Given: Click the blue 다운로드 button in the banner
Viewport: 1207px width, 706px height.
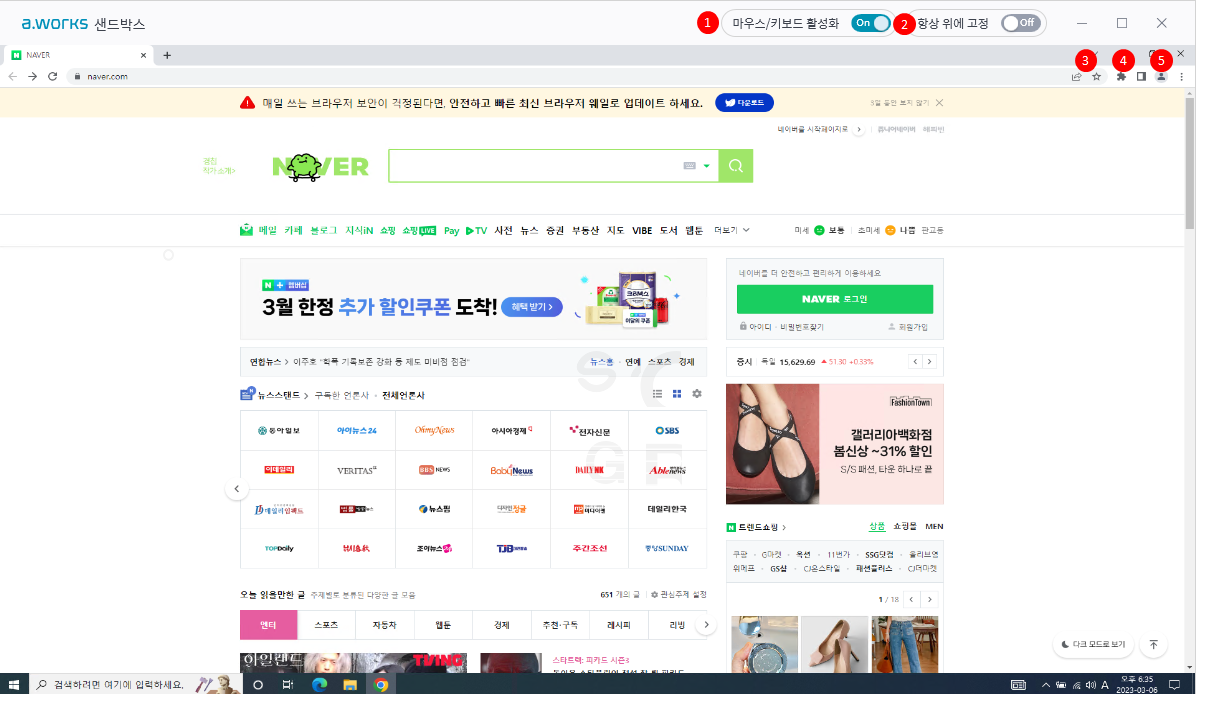Looking at the screenshot, I should pos(744,102).
